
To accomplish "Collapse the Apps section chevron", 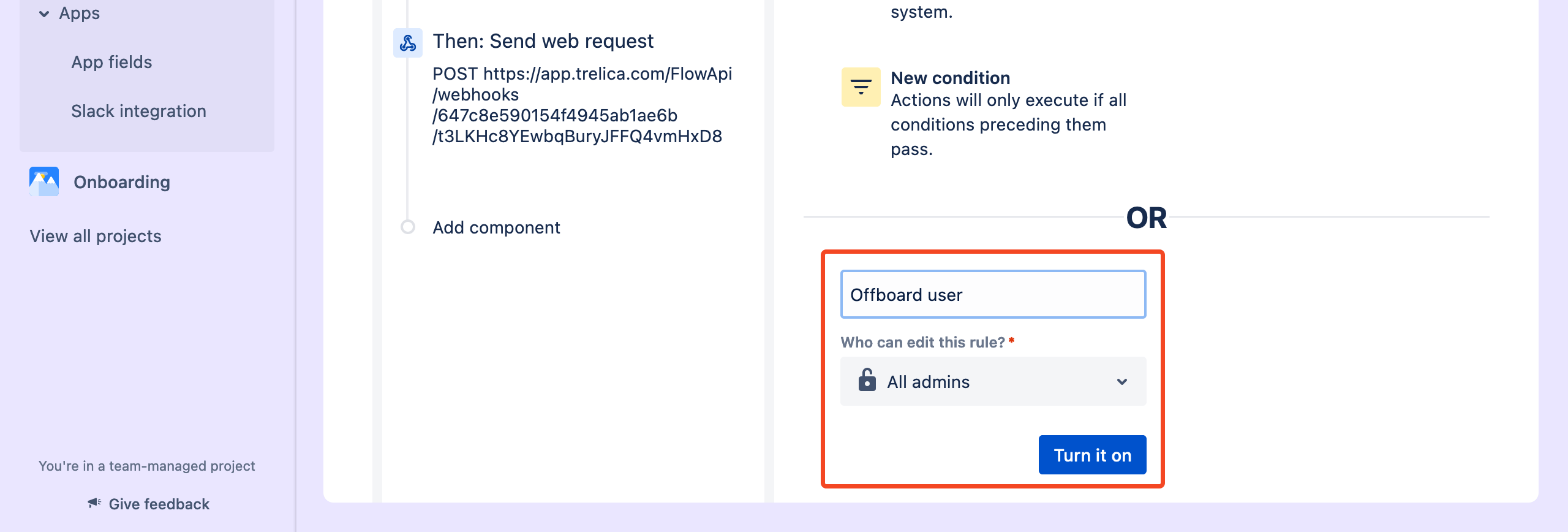I will [x=44, y=13].
